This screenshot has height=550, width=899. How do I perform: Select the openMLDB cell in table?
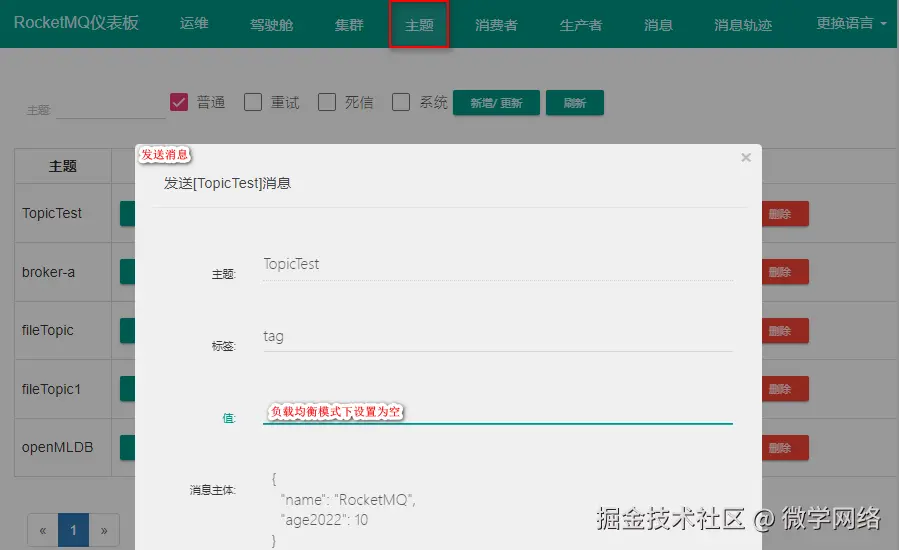[63, 447]
